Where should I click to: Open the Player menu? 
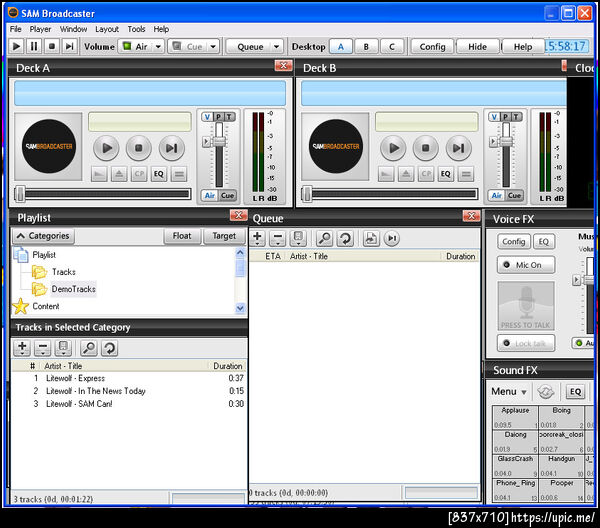pos(40,29)
